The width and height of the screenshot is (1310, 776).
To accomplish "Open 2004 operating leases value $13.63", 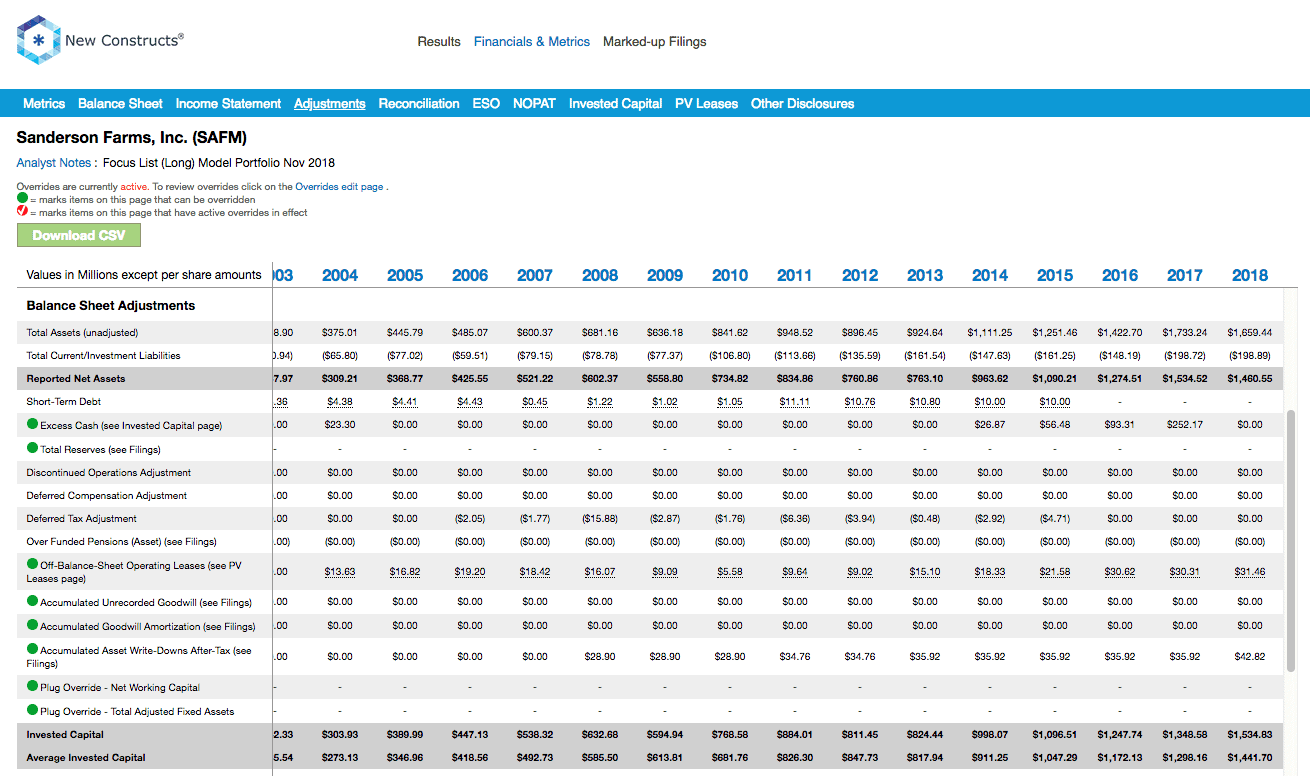I will (340, 572).
